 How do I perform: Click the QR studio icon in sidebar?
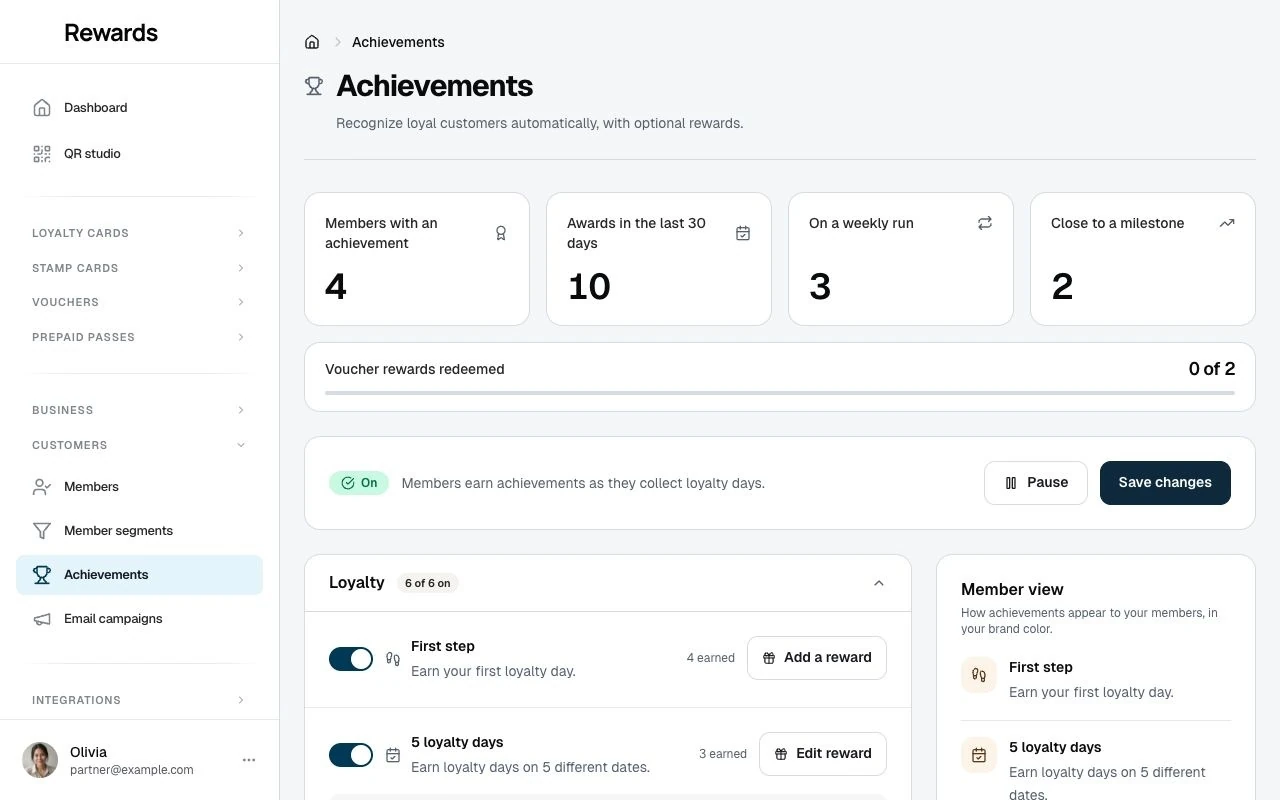(x=42, y=154)
